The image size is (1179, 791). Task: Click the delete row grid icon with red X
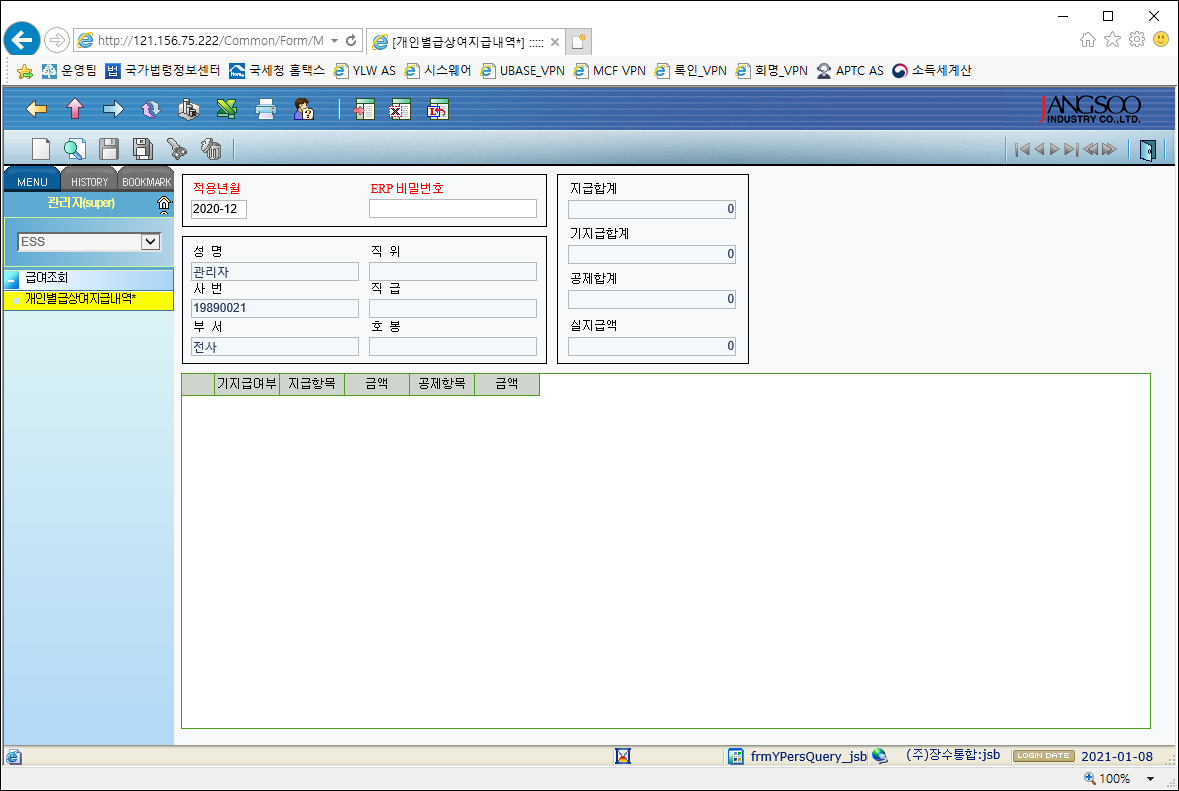[400, 110]
